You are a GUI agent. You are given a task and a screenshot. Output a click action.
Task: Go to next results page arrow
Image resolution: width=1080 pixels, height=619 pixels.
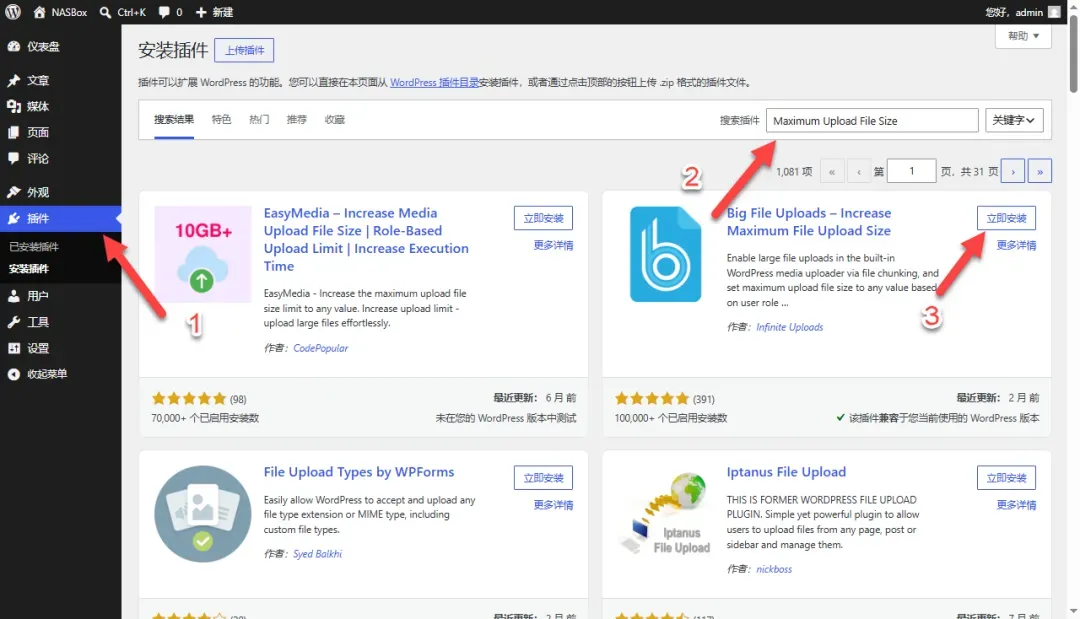point(1012,171)
